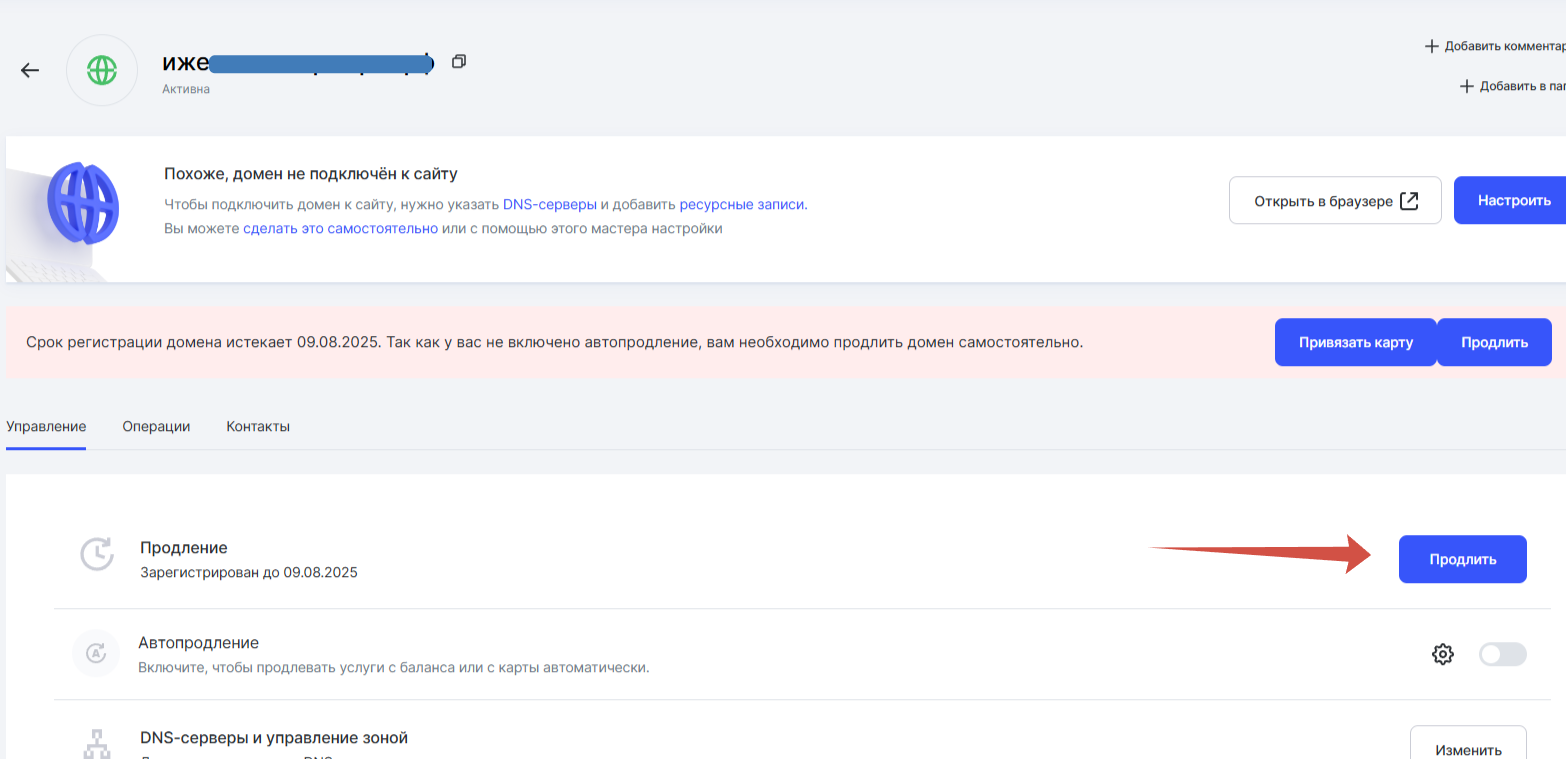Switch to the Операции tab

[x=156, y=426]
